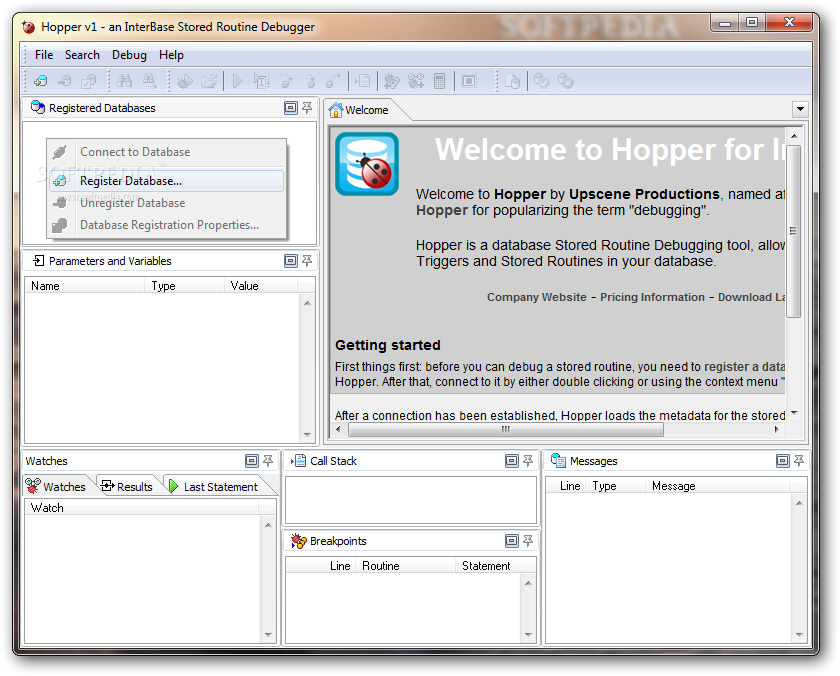
Task: Click the Type column in Parameters
Action: coord(184,286)
